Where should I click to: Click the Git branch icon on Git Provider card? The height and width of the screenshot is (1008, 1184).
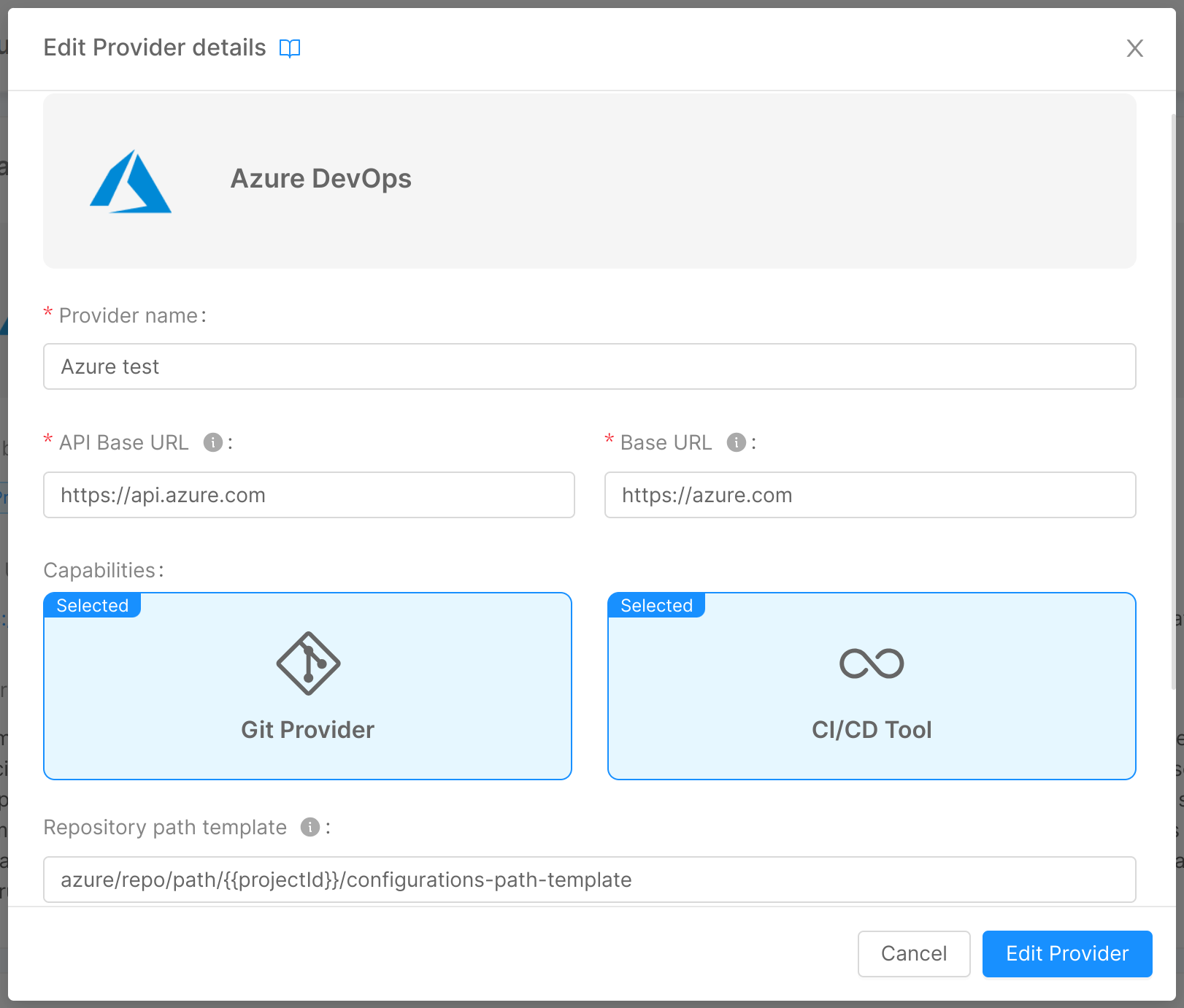point(307,663)
